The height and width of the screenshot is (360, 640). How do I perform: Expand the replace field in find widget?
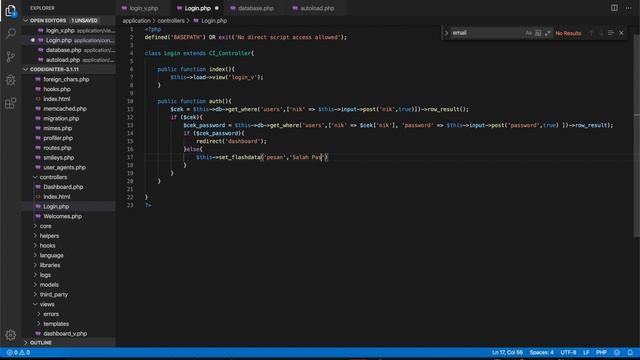point(446,33)
